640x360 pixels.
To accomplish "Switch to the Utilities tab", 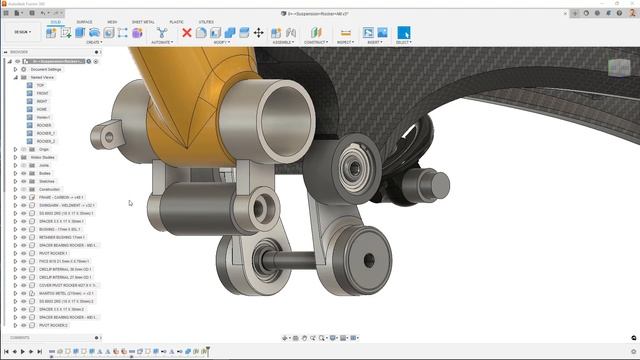I will click(x=206, y=22).
